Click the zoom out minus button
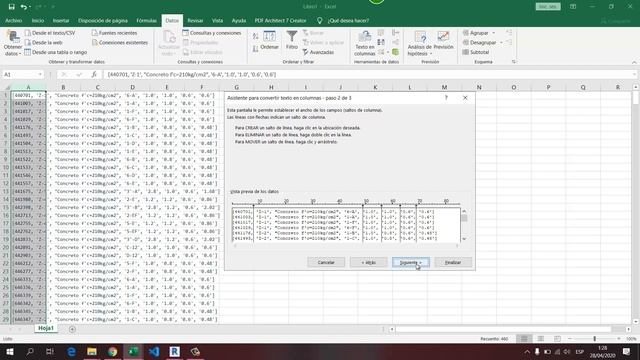640x360 pixels. (x=570, y=339)
